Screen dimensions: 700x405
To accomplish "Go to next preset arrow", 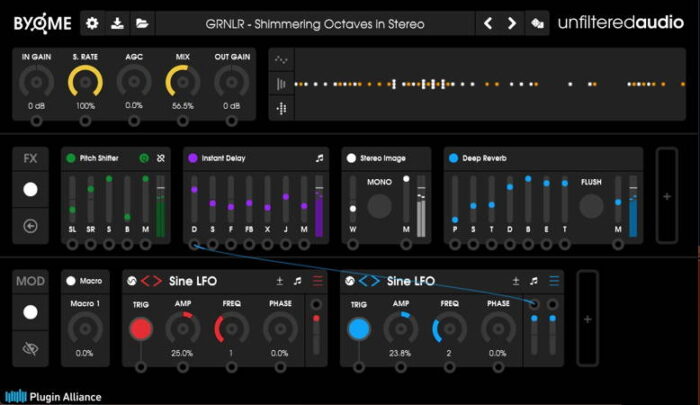I will [x=512, y=23].
